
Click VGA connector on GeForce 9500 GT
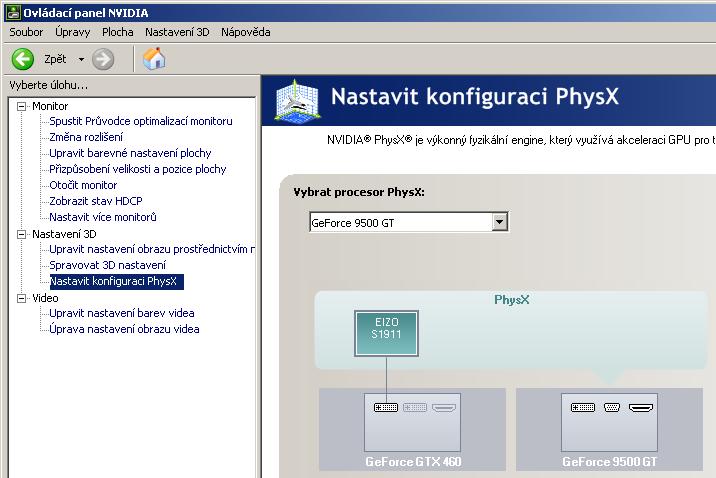pyautogui.click(x=611, y=407)
